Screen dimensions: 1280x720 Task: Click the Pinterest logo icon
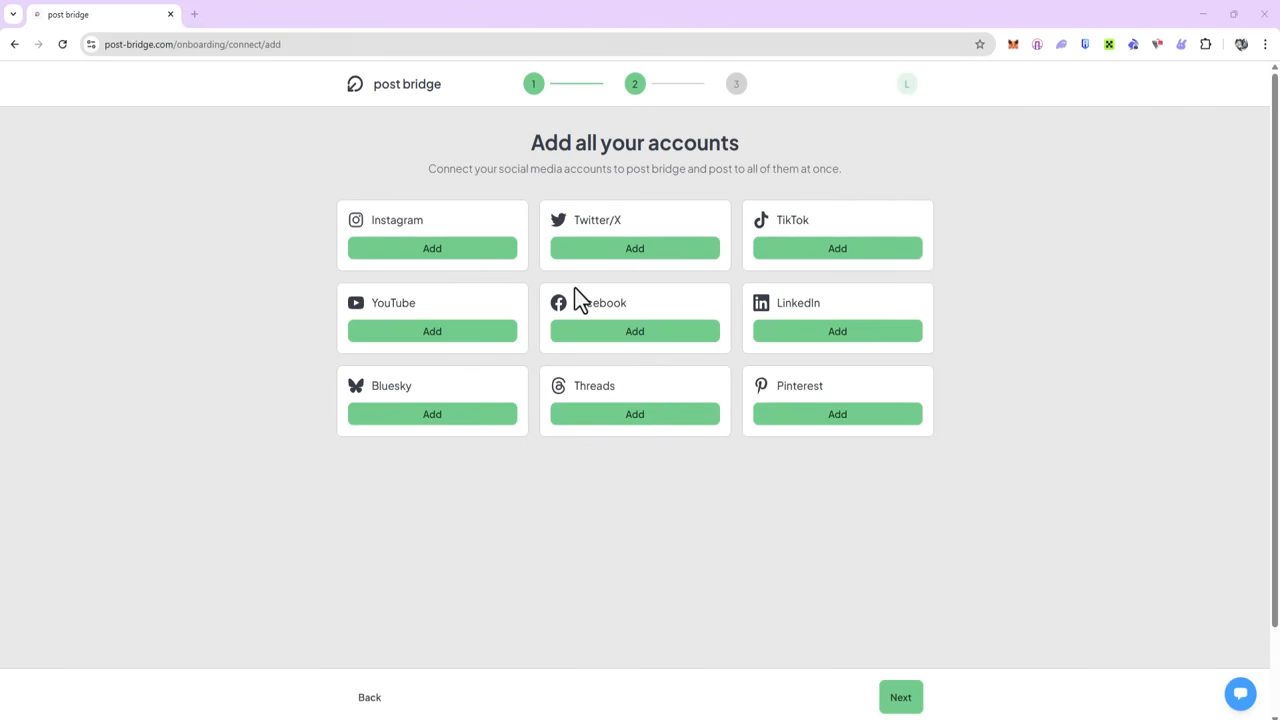pos(761,386)
